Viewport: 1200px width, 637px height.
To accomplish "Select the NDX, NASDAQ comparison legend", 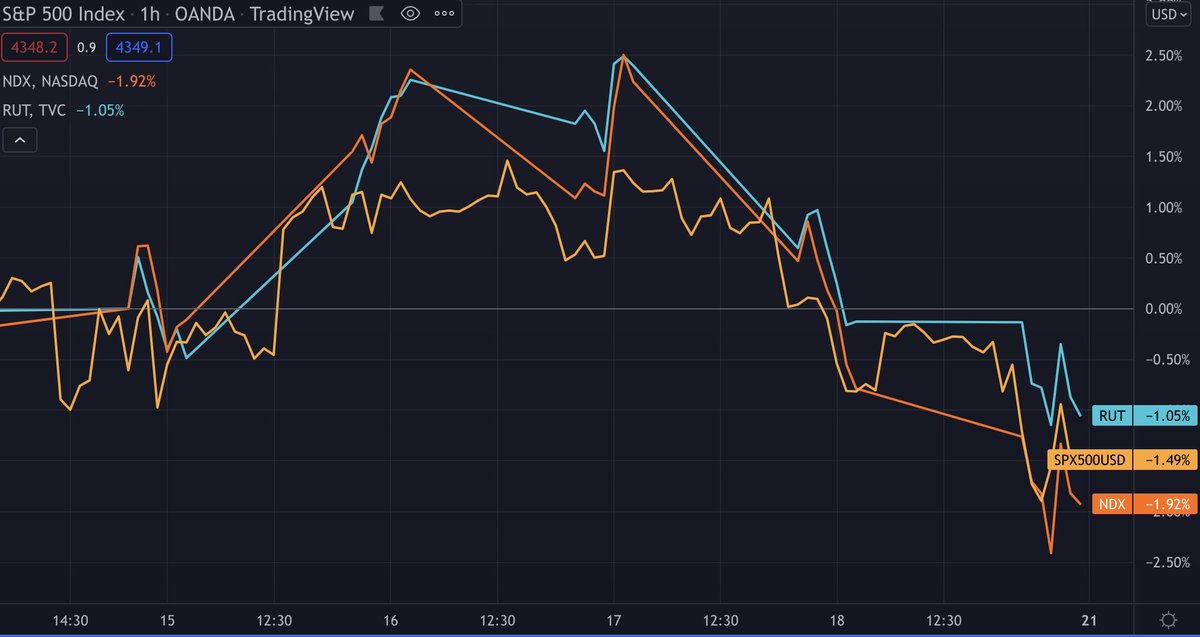I will pyautogui.click(x=51, y=81).
